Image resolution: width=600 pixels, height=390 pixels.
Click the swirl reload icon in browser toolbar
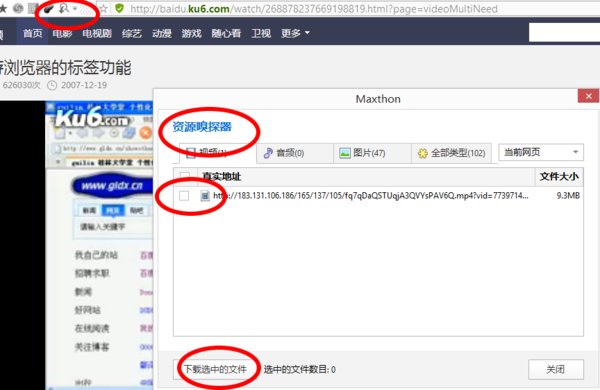(x=18, y=8)
